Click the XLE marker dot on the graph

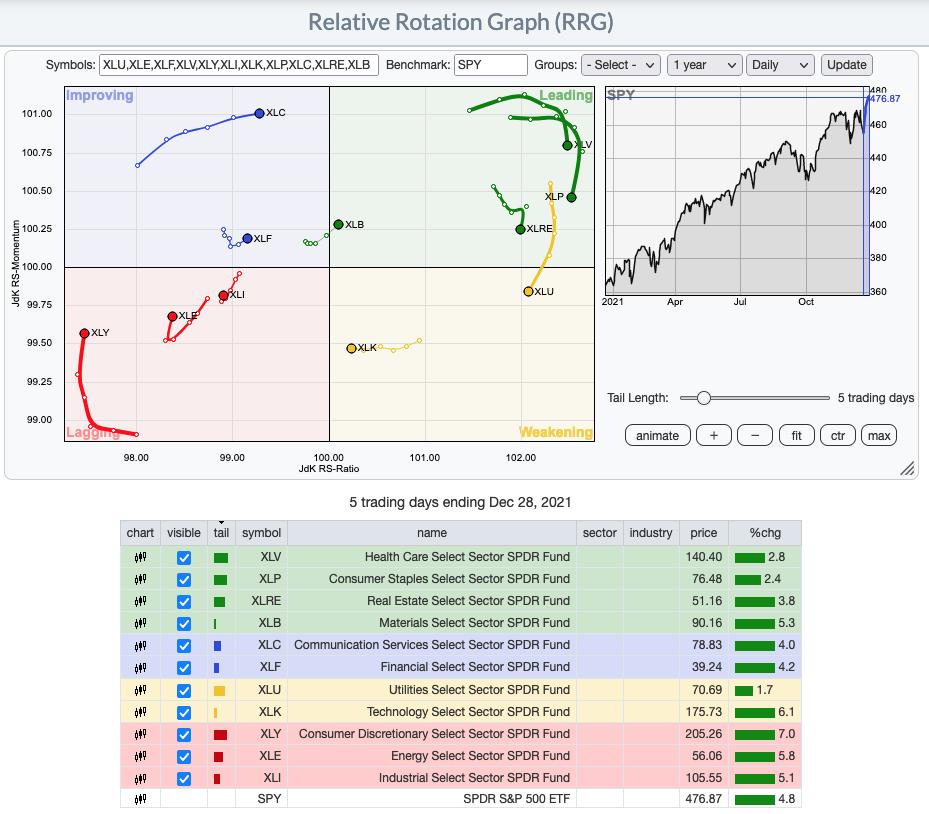coord(172,316)
